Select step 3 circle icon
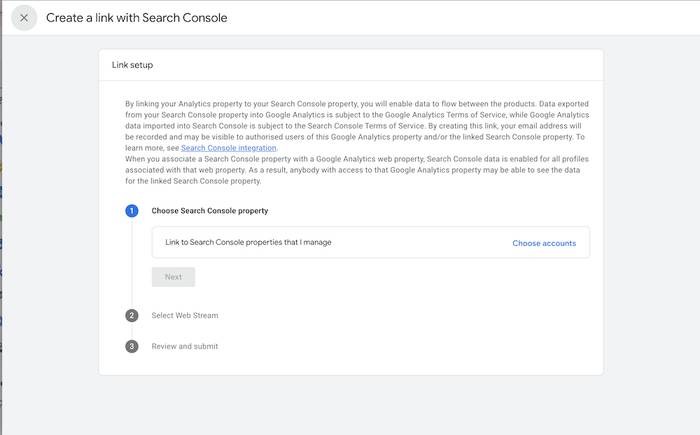The width and height of the screenshot is (700, 435). [x=132, y=347]
